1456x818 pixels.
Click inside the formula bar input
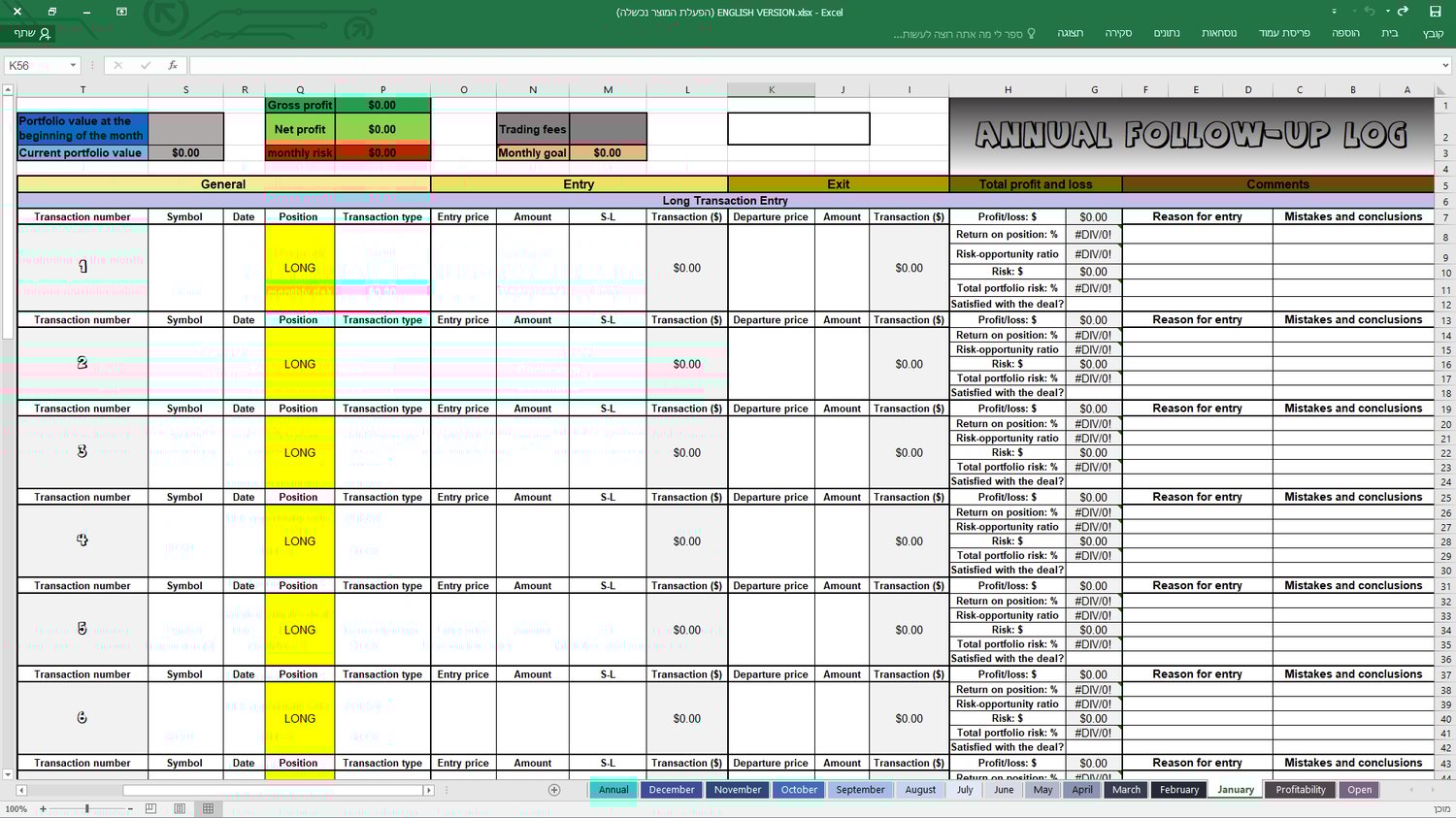[813, 65]
